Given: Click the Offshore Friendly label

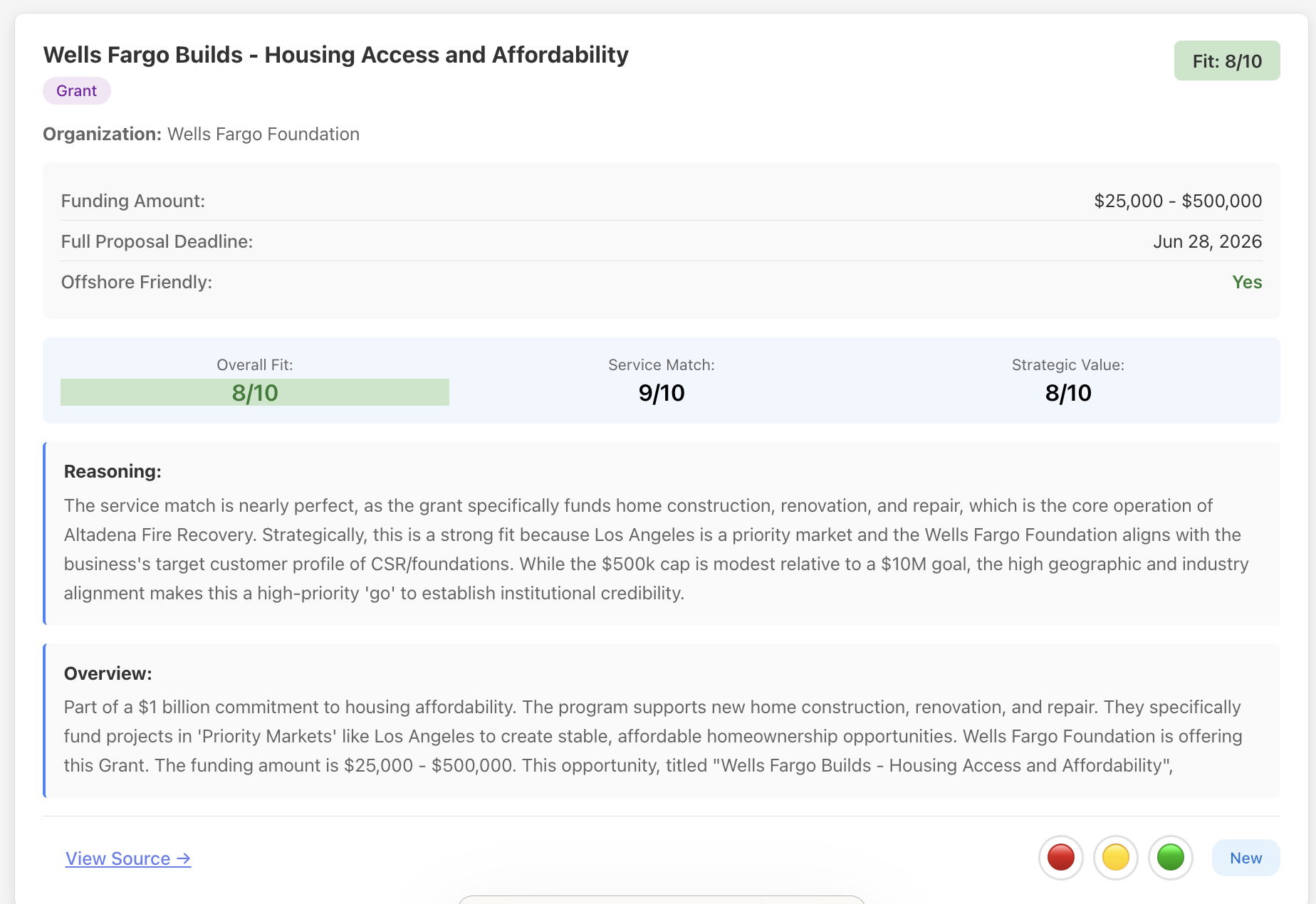Looking at the screenshot, I should 137,283.
